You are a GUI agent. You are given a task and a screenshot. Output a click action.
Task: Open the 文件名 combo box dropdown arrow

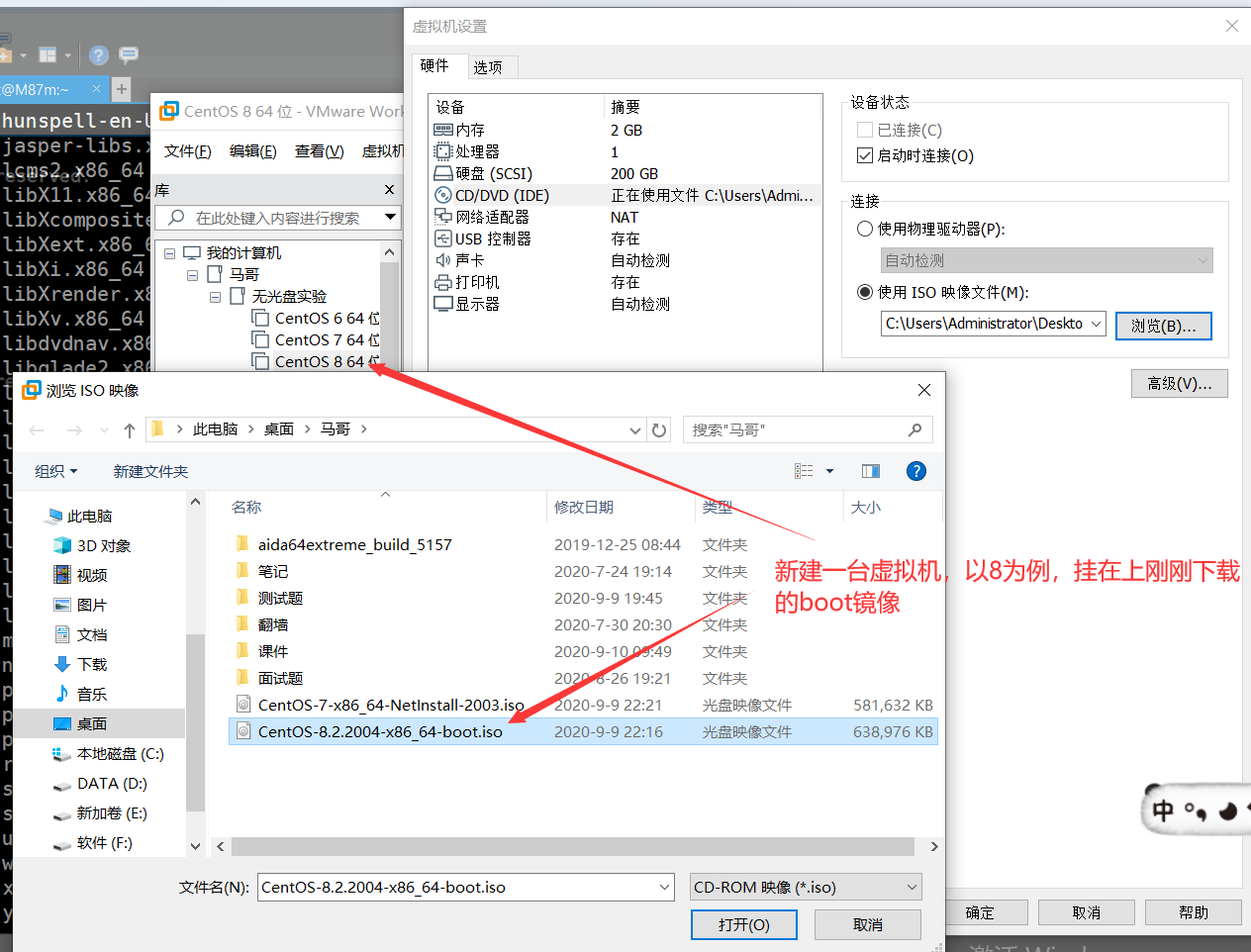665,888
